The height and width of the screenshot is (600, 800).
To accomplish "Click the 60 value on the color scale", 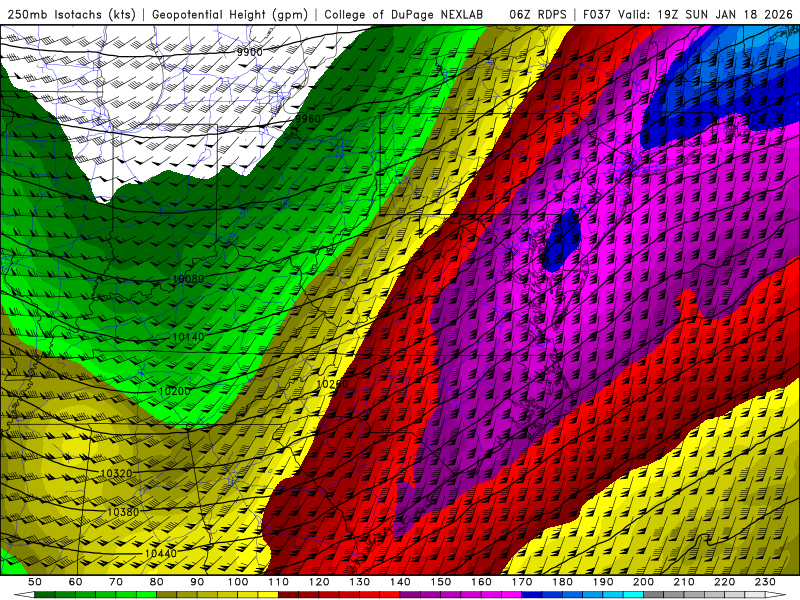I will click(x=76, y=582).
